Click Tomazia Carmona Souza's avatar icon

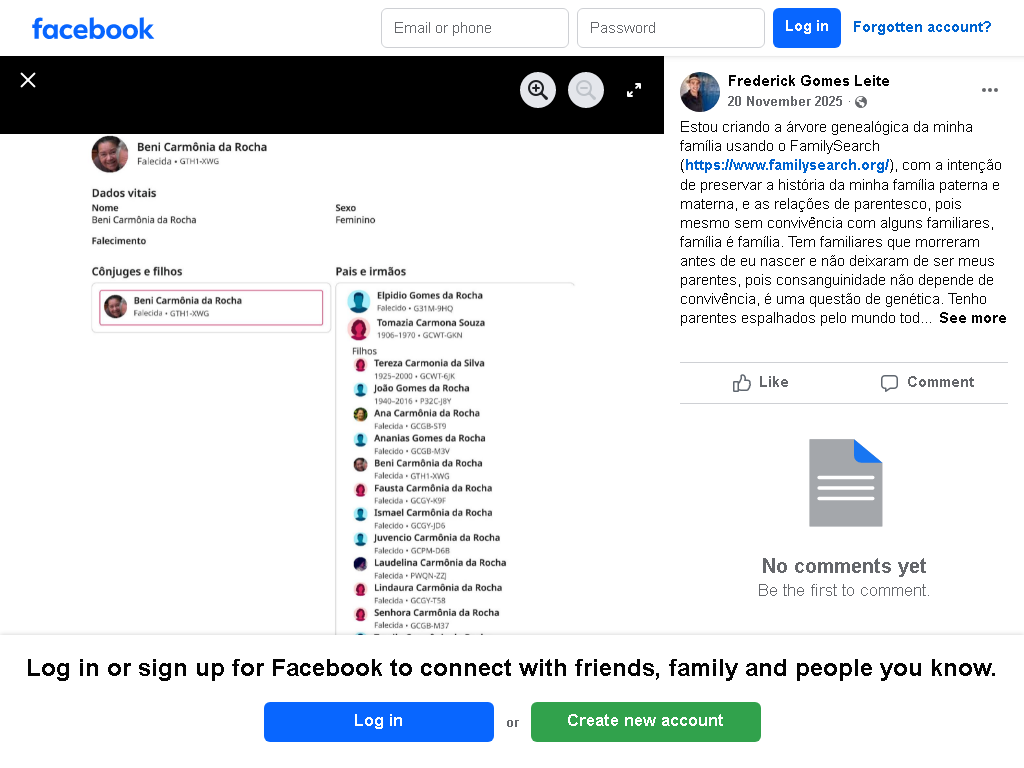[x=359, y=329]
